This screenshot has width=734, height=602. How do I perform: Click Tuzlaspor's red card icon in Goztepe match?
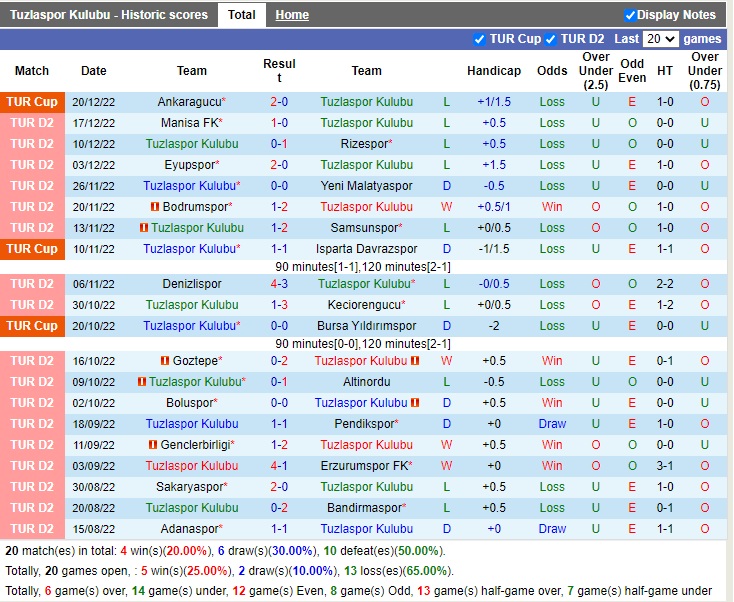click(x=414, y=361)
